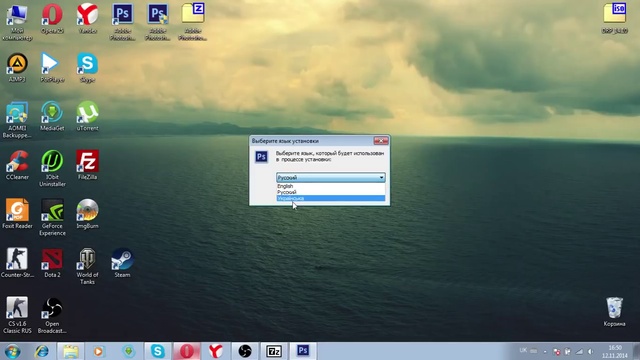
Task: Choose English in the language list
Action: (331, 186)
